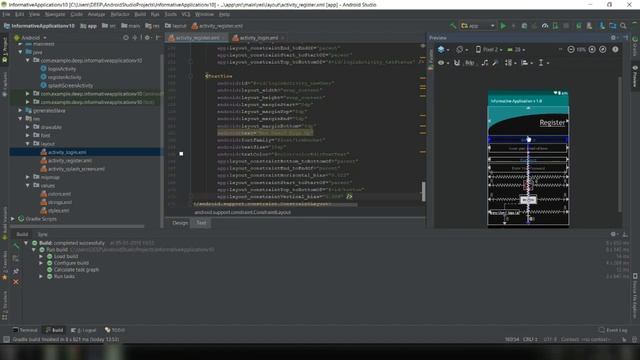
Task: Expand the Load build node
Action: click(x=41, y=256)
